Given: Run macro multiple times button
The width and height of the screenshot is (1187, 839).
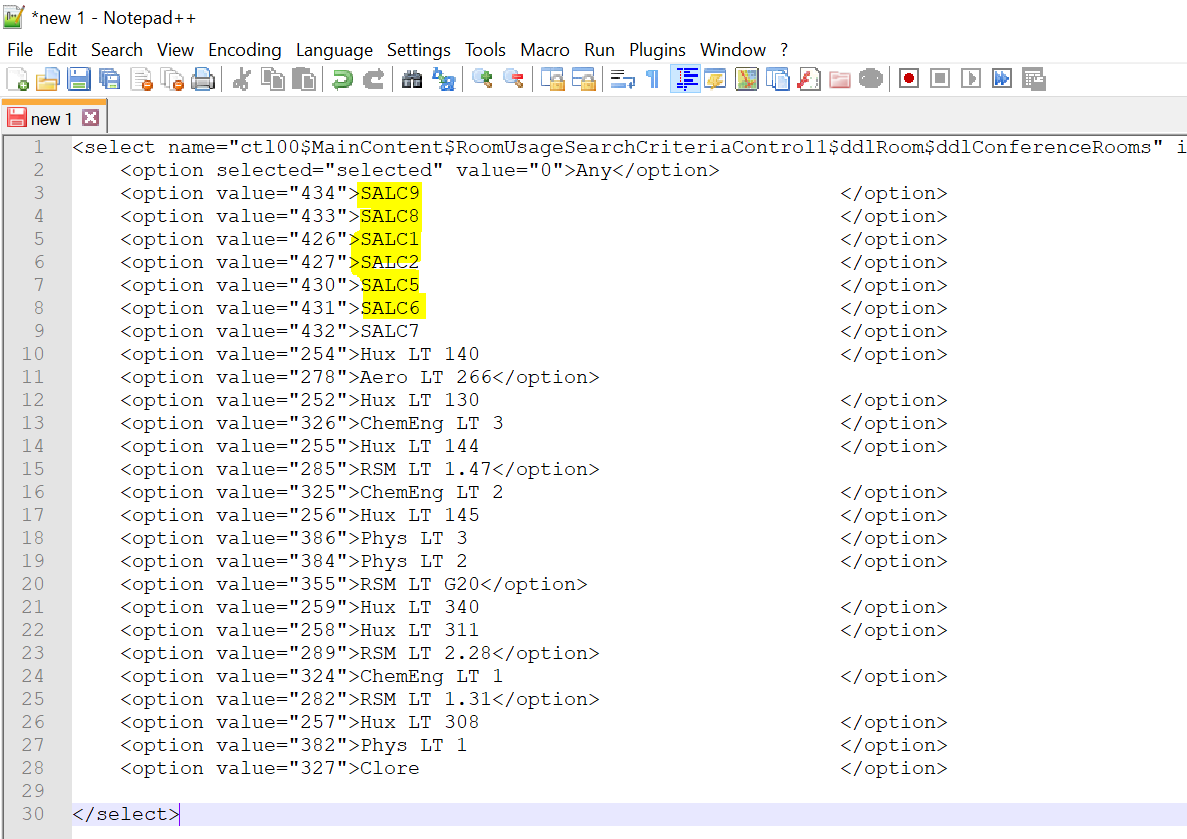Looking at the screenshot, I should coord(1002,79).
